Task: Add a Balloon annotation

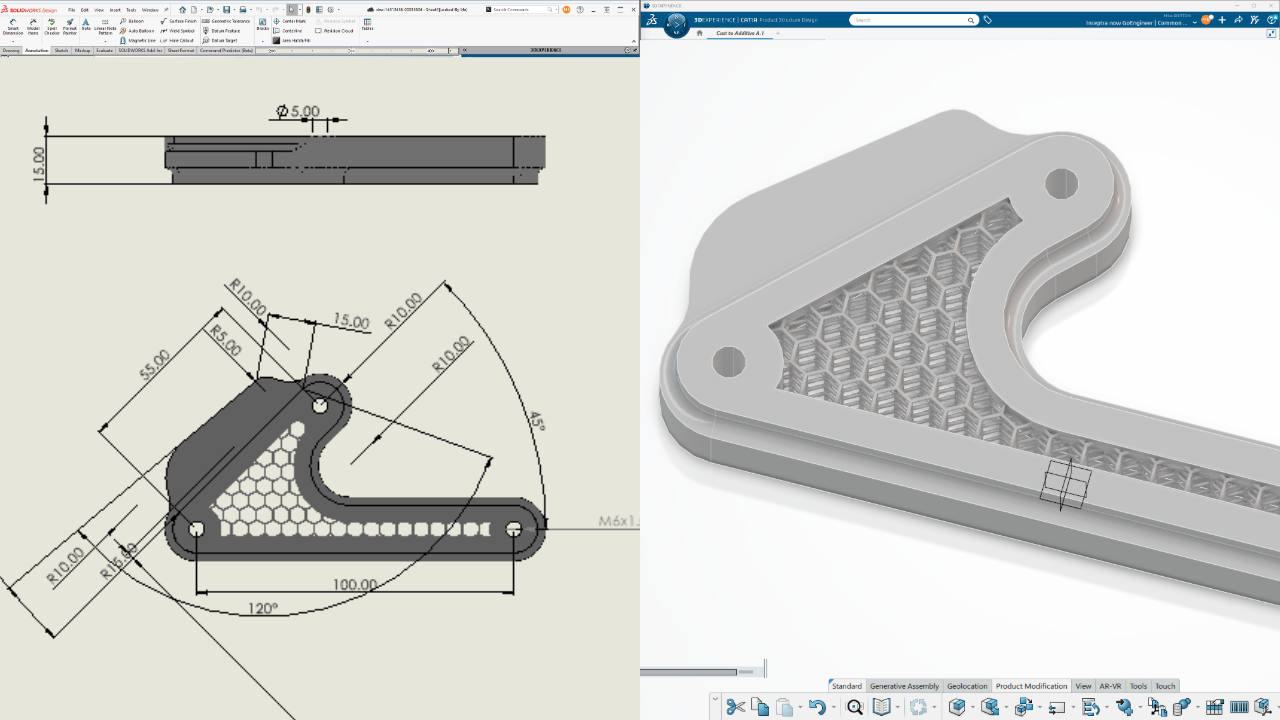Action: (132, 21)
